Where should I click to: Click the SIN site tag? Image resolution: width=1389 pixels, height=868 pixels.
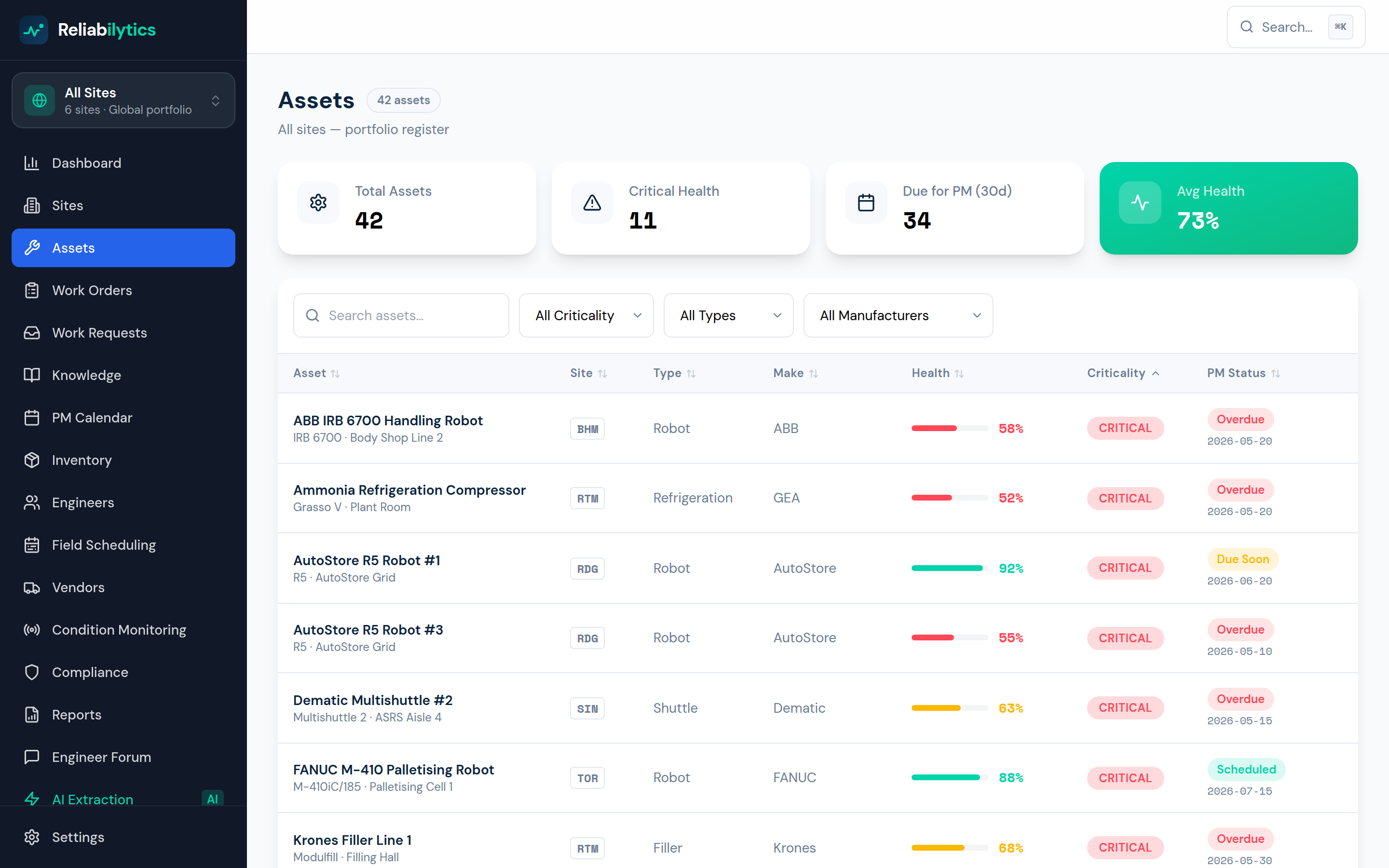pyautogui.click(x=587, y=709)
